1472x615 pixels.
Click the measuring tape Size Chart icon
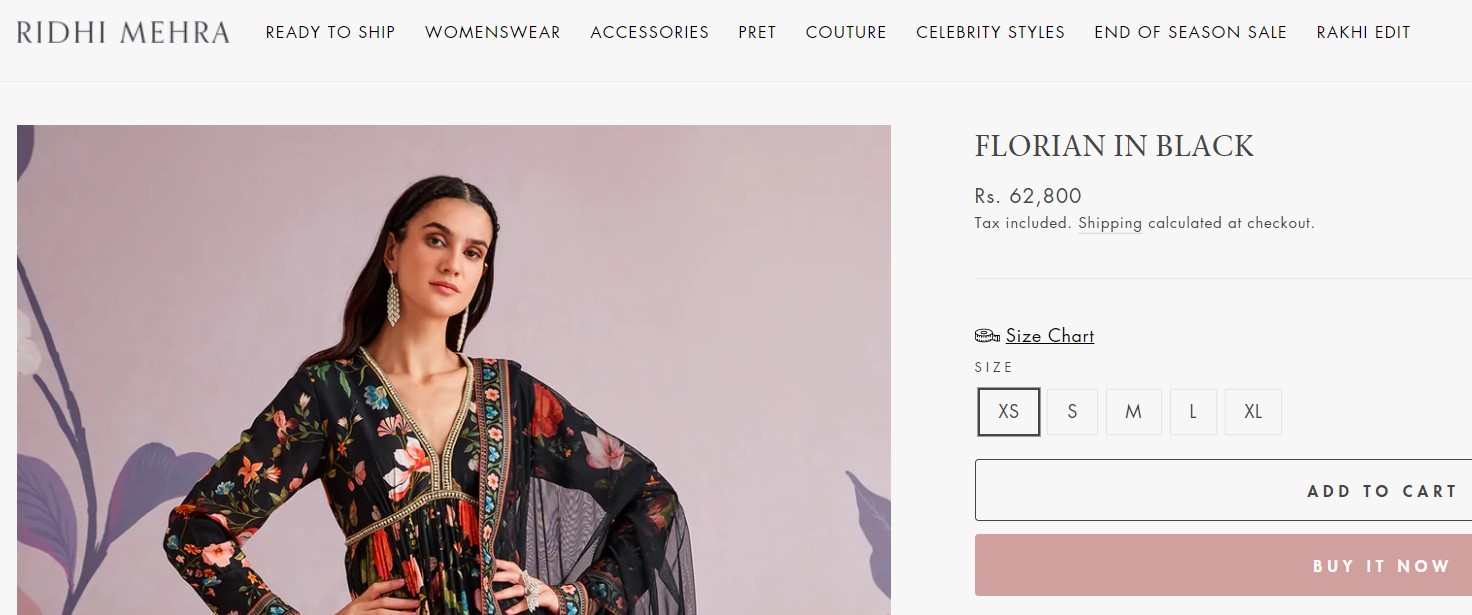tap(987, 336)
